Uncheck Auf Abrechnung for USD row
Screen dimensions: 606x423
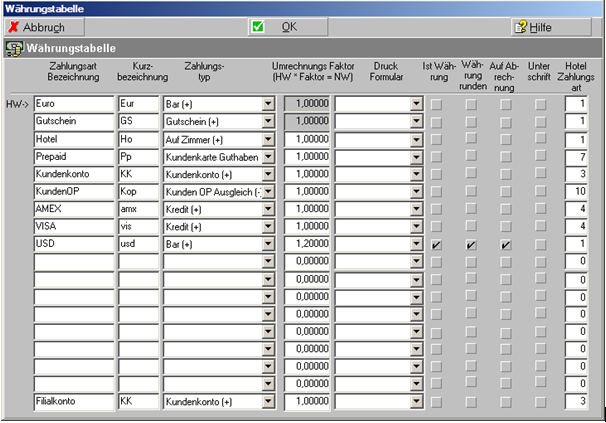(x=506, y=245)
